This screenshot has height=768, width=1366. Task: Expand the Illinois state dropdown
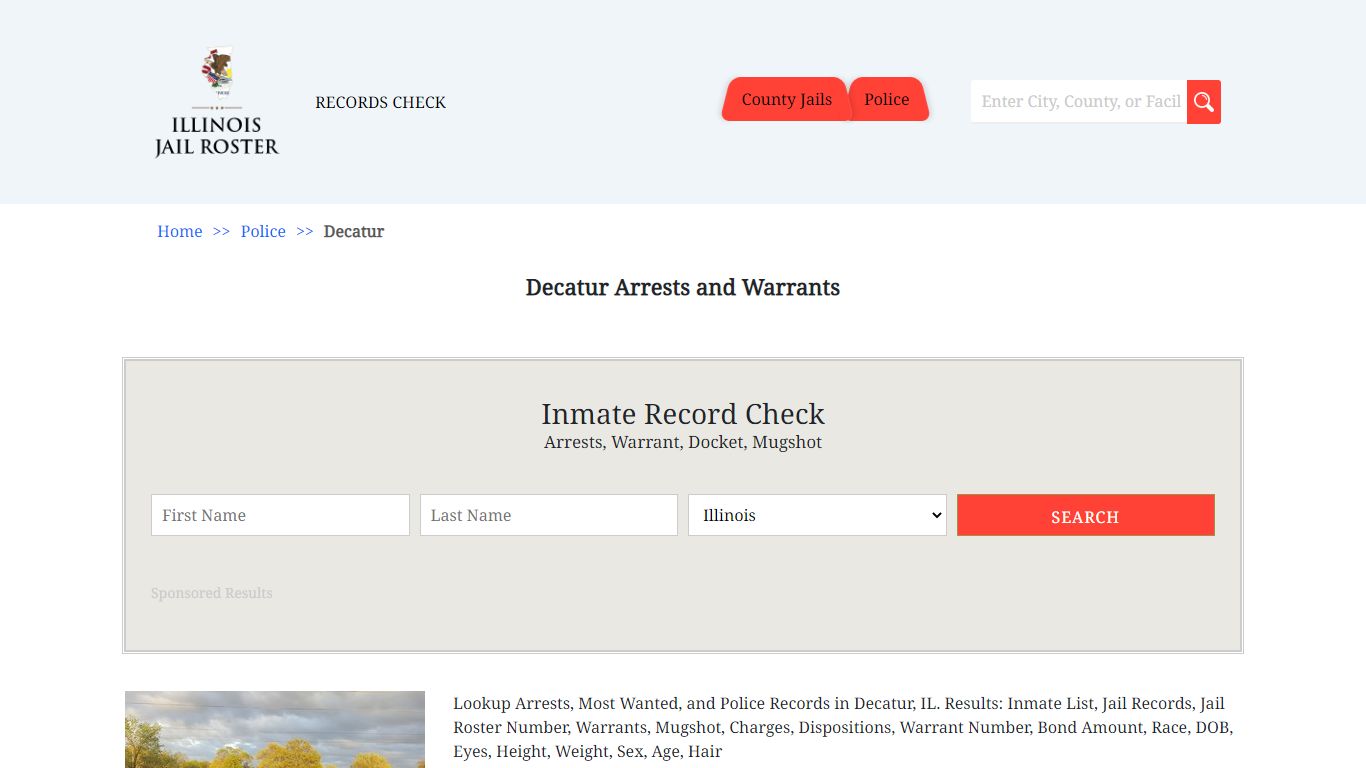point(817,515)
